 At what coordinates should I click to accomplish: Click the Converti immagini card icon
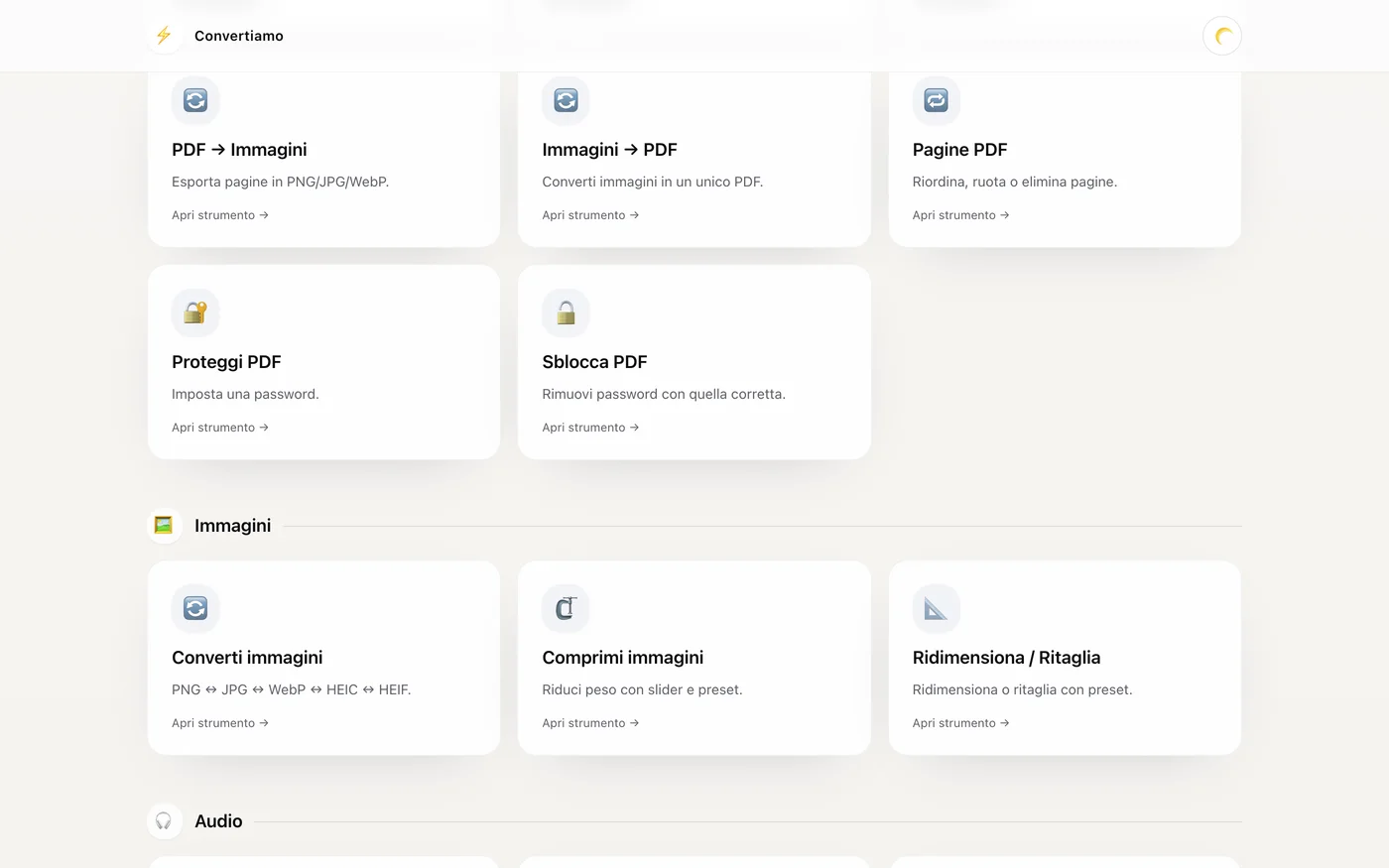tap(195, 608)
